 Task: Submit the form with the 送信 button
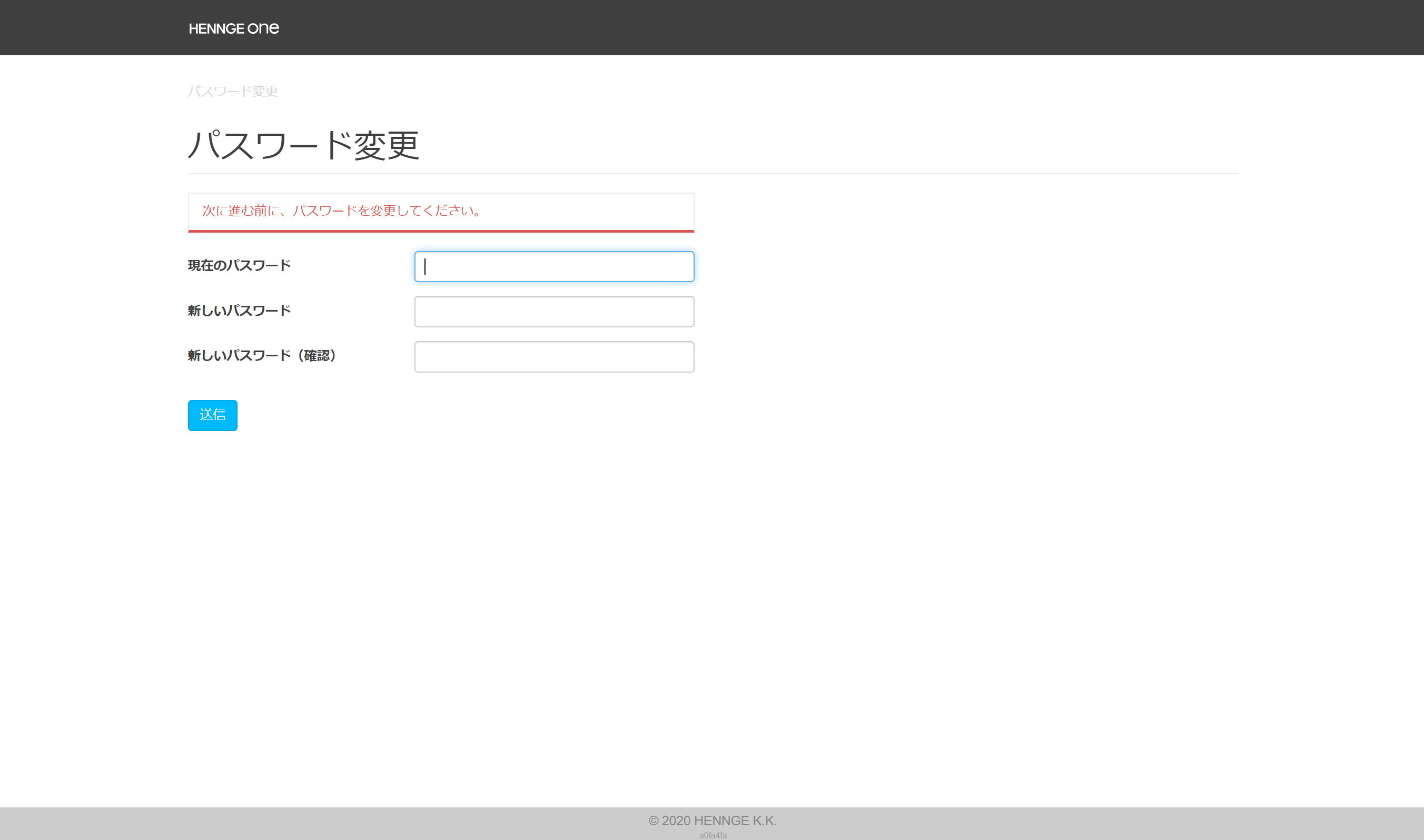(x=213, y=415)
